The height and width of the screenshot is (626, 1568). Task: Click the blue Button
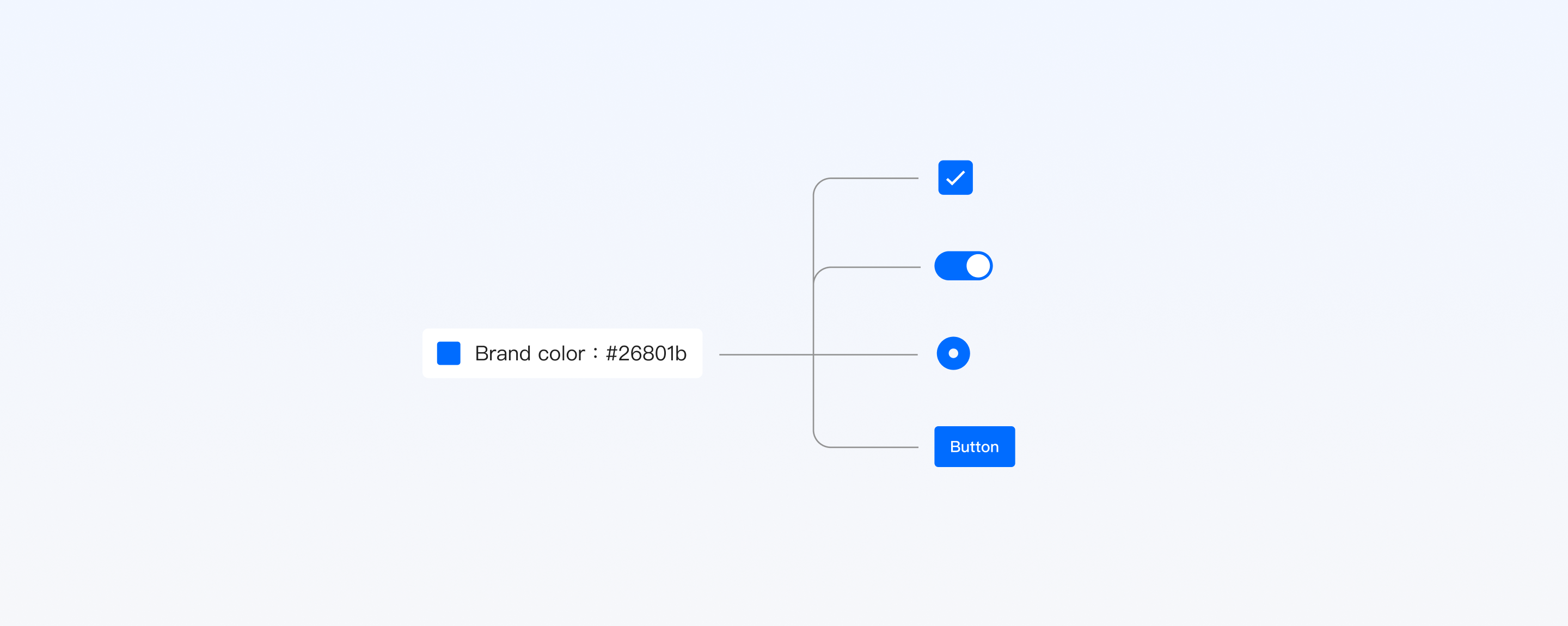click(975, 446)
